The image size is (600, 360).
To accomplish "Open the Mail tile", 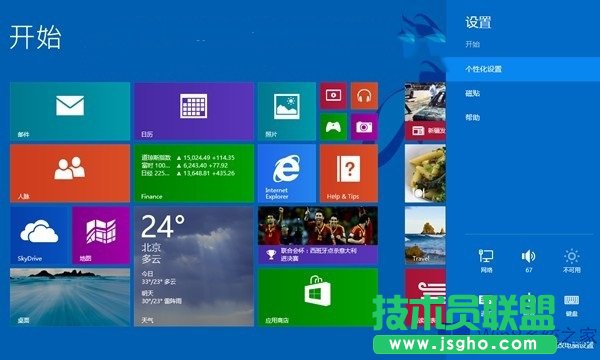I will pos(70,111).
